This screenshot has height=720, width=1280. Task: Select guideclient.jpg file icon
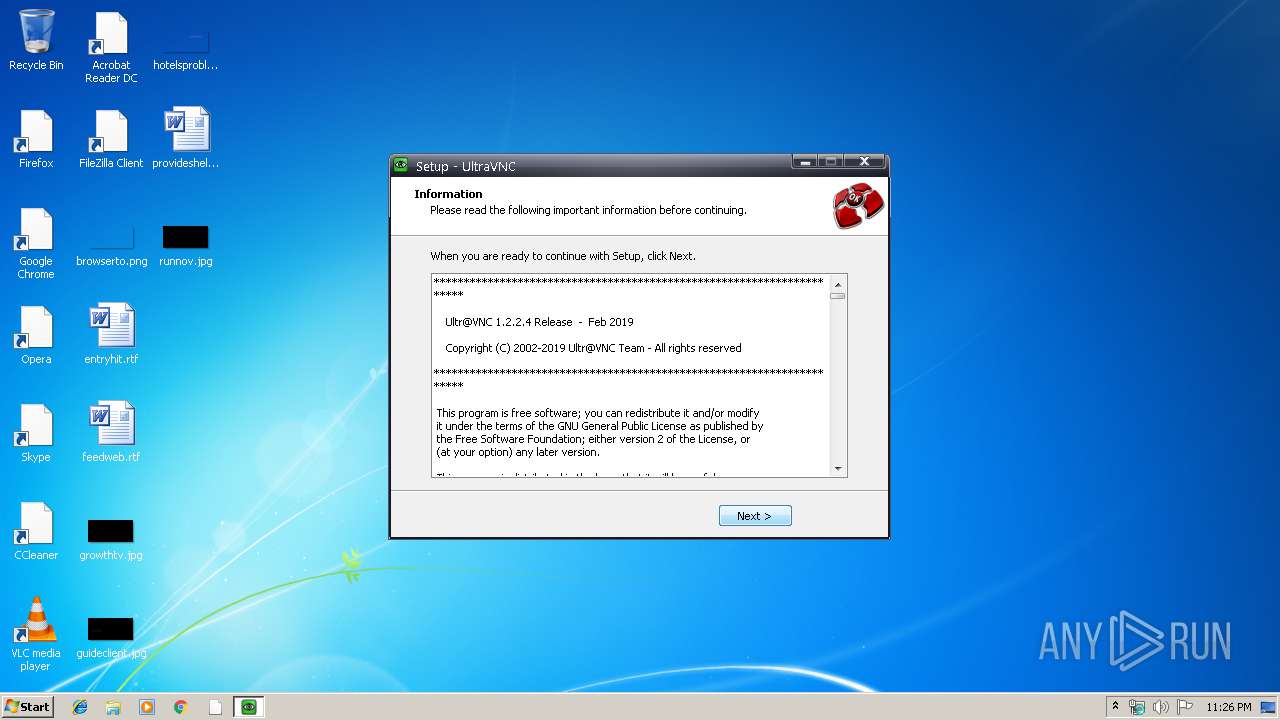point(111,638)
